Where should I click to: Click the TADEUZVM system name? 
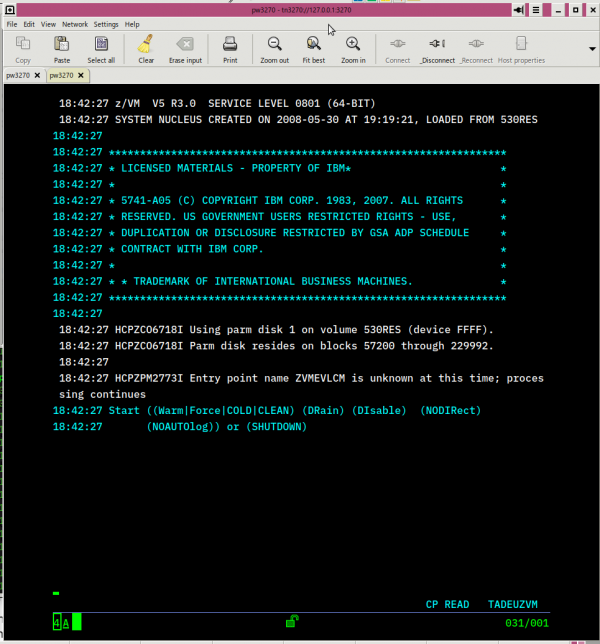(513, 605)
